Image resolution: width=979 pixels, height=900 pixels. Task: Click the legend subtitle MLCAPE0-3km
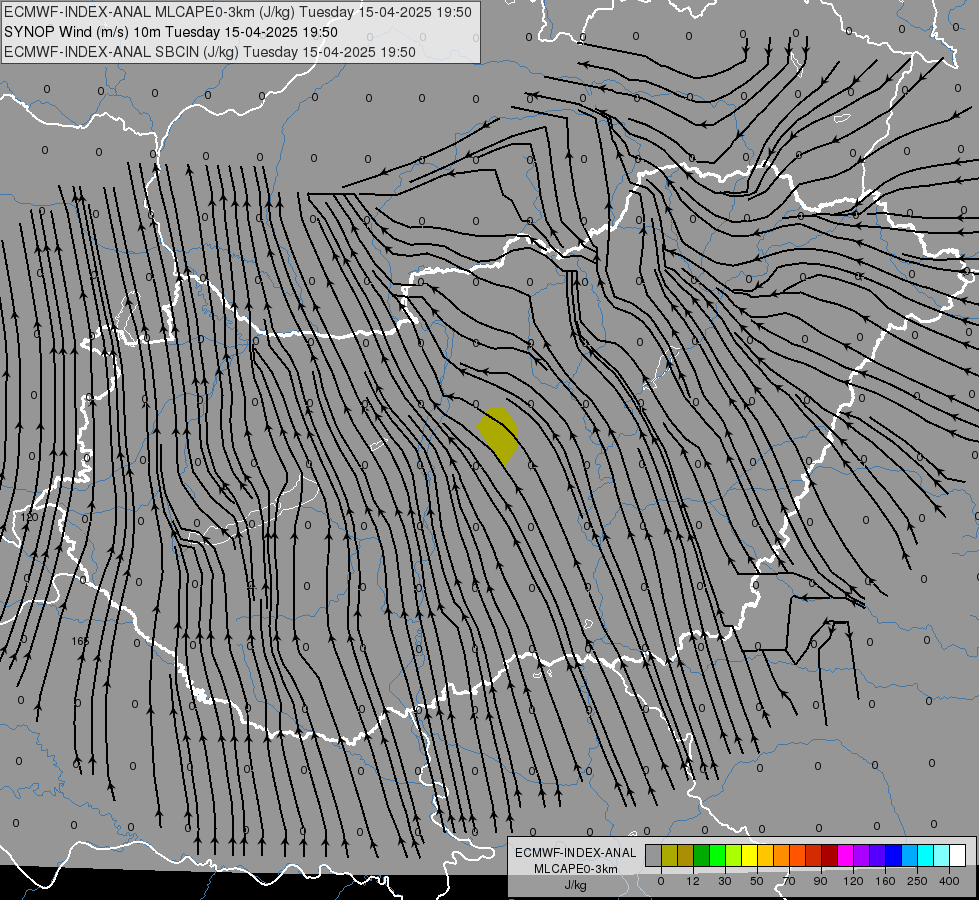click(576, 869)
